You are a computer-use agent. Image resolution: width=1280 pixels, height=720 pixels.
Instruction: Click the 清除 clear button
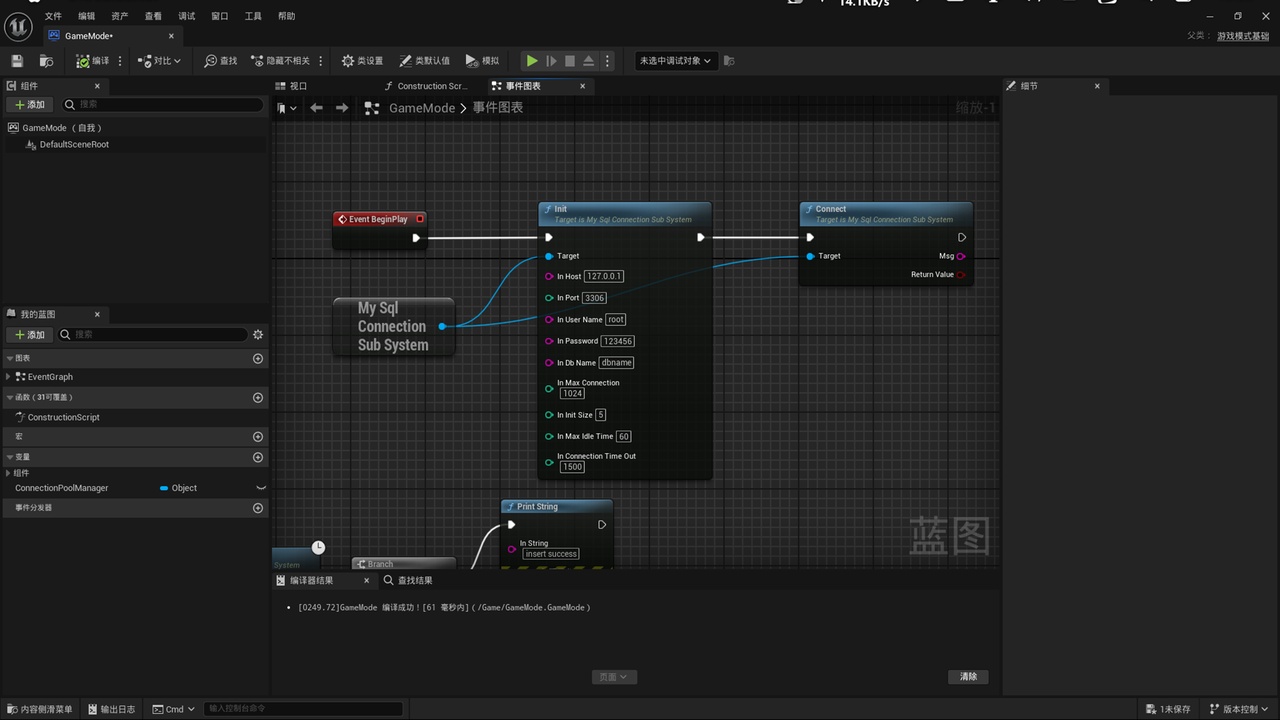969,677
